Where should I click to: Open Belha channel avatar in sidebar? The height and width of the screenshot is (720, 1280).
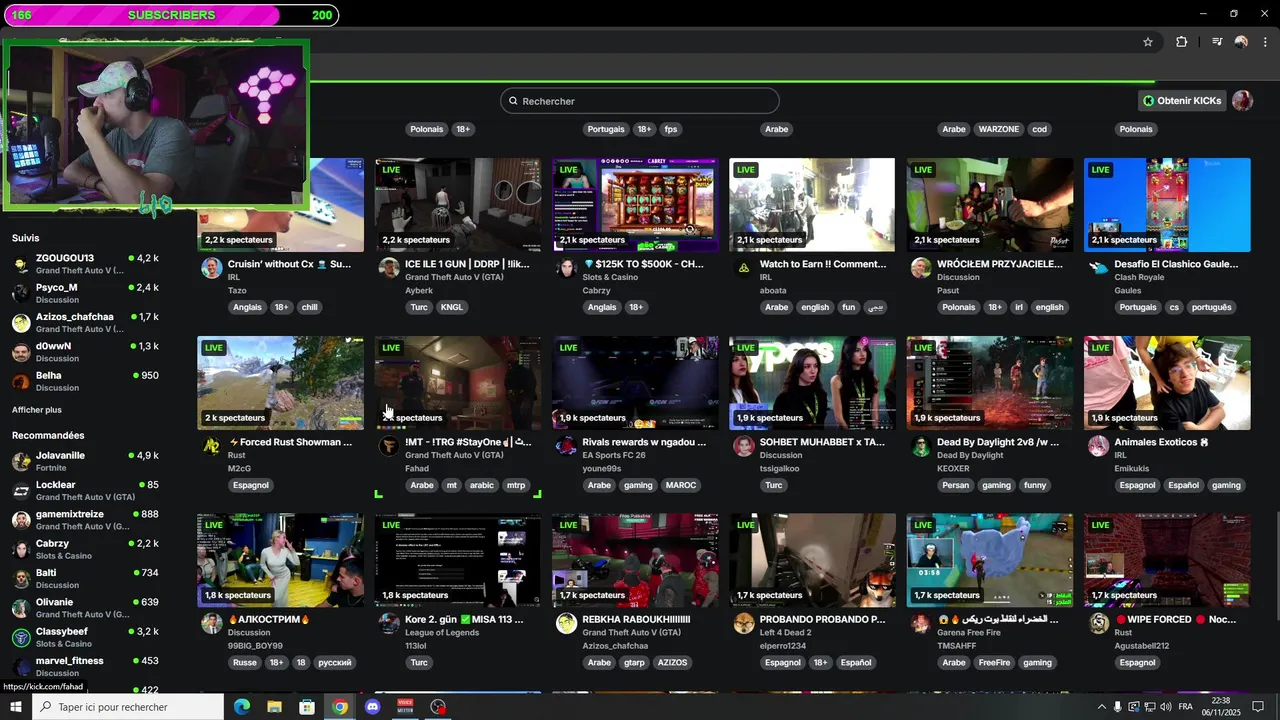(x=21, y=382)
